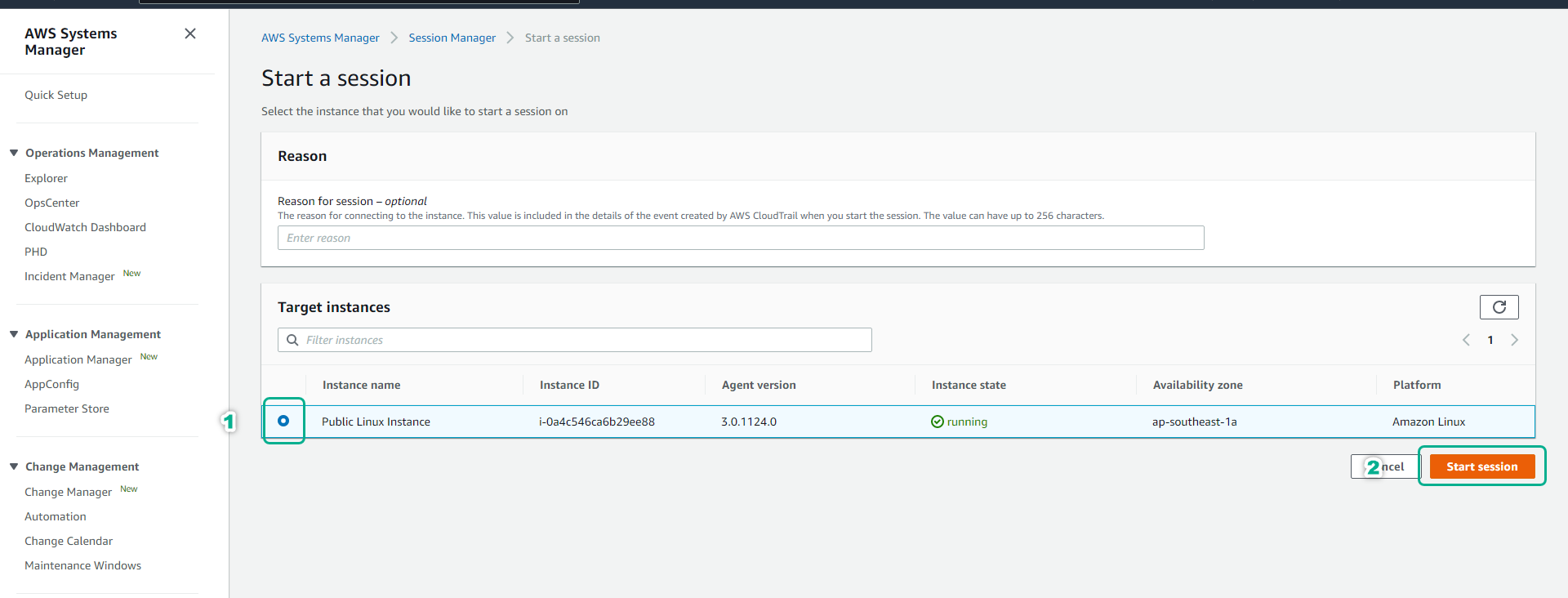Click into the Filter instances search box
Image resolution: width=1568 pixels, height=598 pixels.
[584, 340]
